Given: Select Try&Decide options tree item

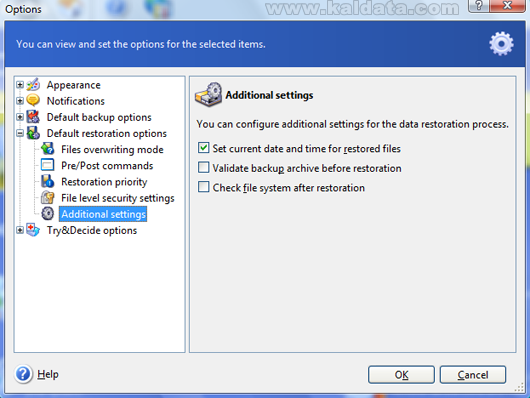Looking at the screenshot, I should (92, 231).
